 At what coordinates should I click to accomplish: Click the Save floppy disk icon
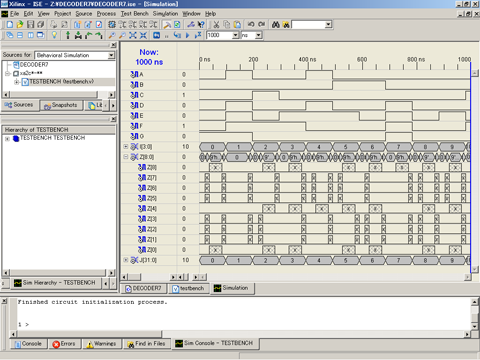click(30, 24)
